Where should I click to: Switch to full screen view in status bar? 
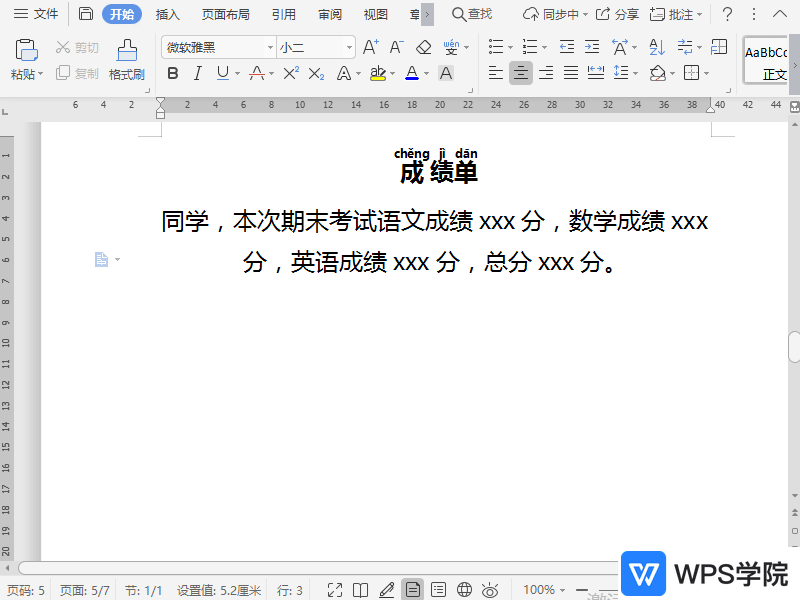(x=335, y=590)
